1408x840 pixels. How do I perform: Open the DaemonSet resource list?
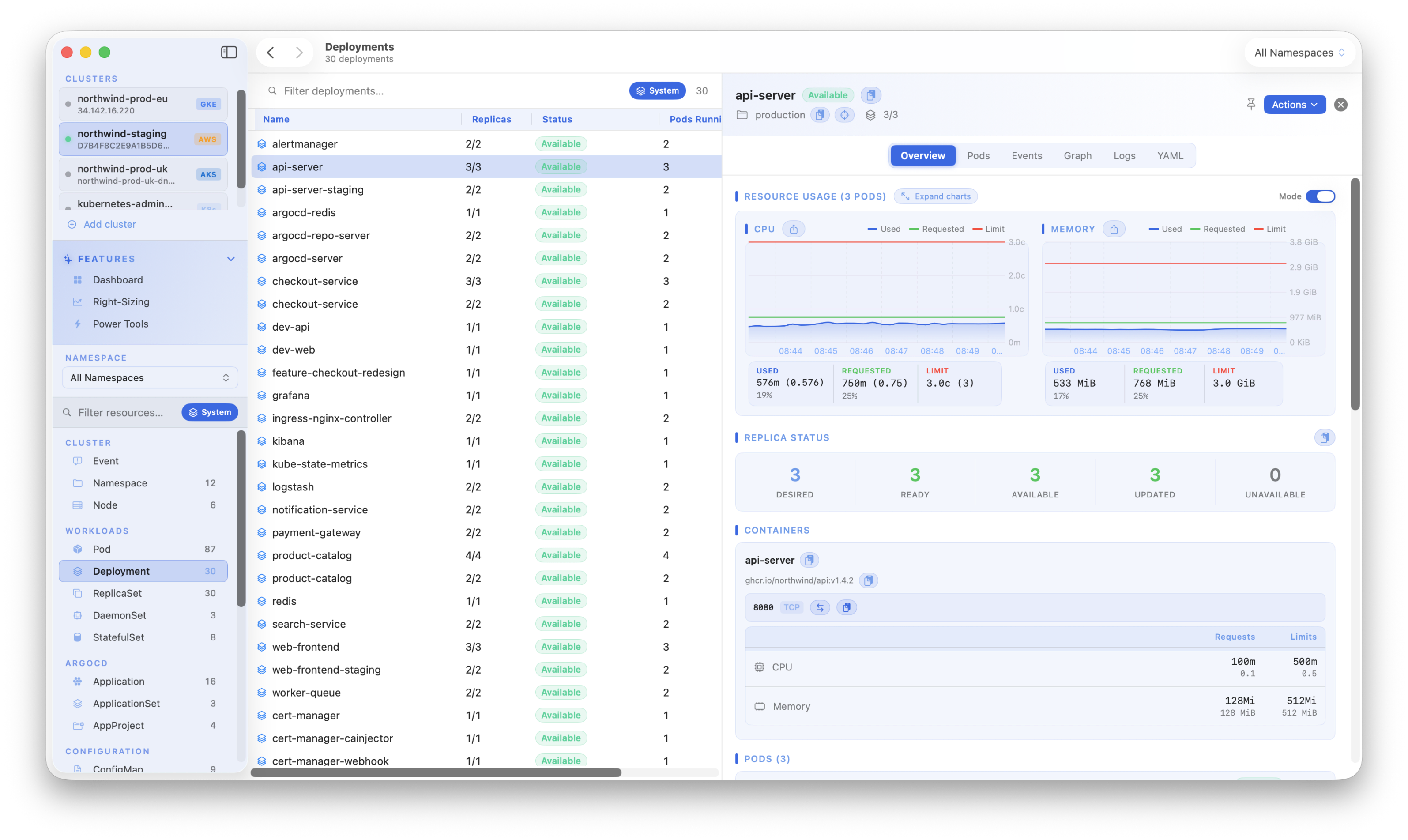pos(143,615)
